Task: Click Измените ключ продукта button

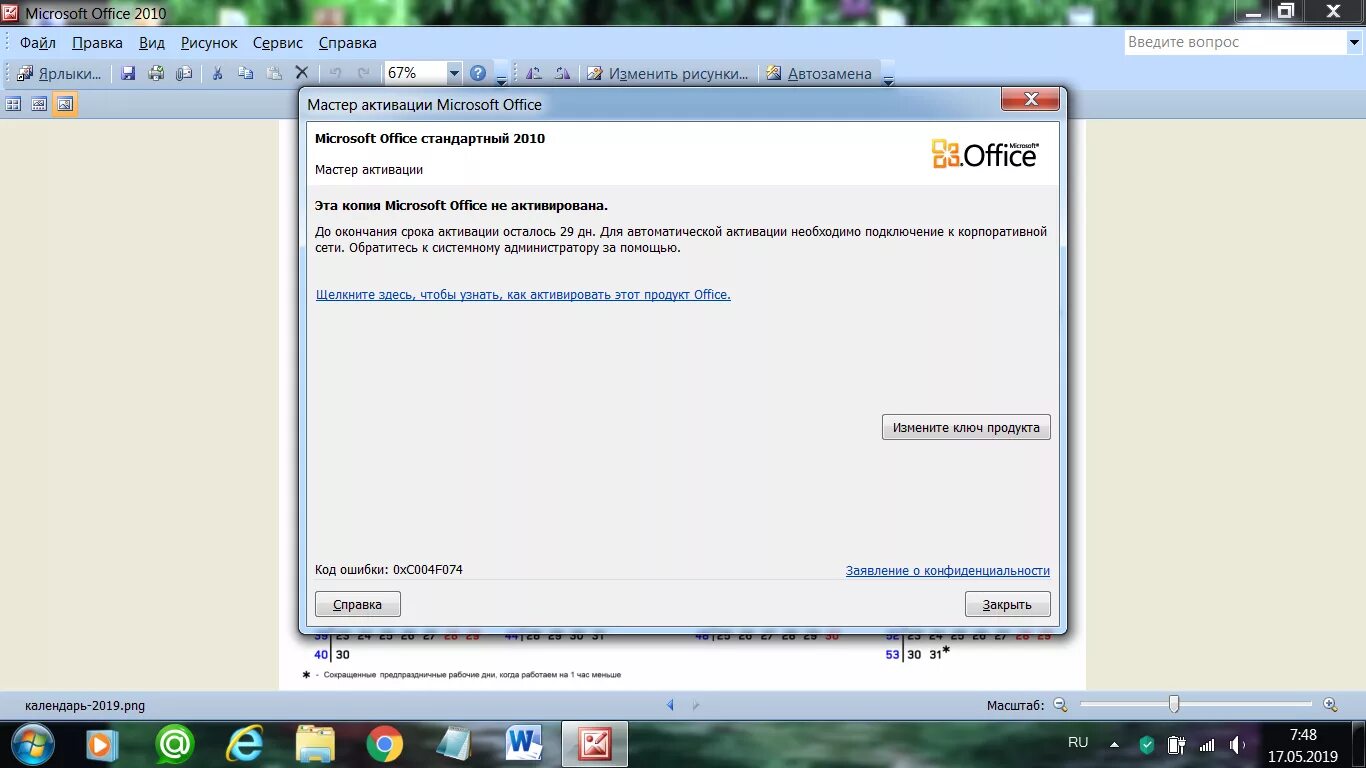Action: coord(966,427)
